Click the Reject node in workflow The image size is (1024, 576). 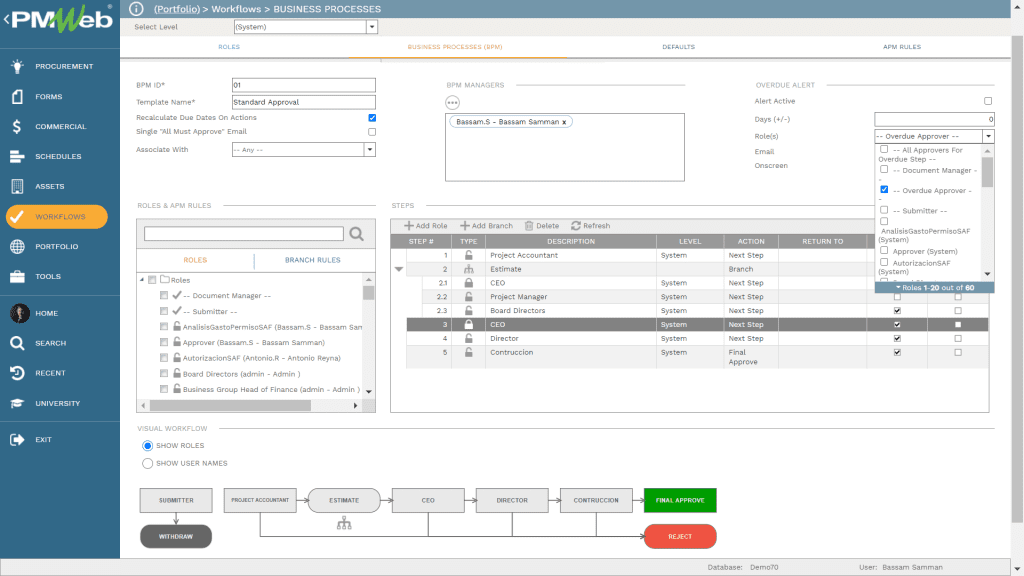(680, 536)
